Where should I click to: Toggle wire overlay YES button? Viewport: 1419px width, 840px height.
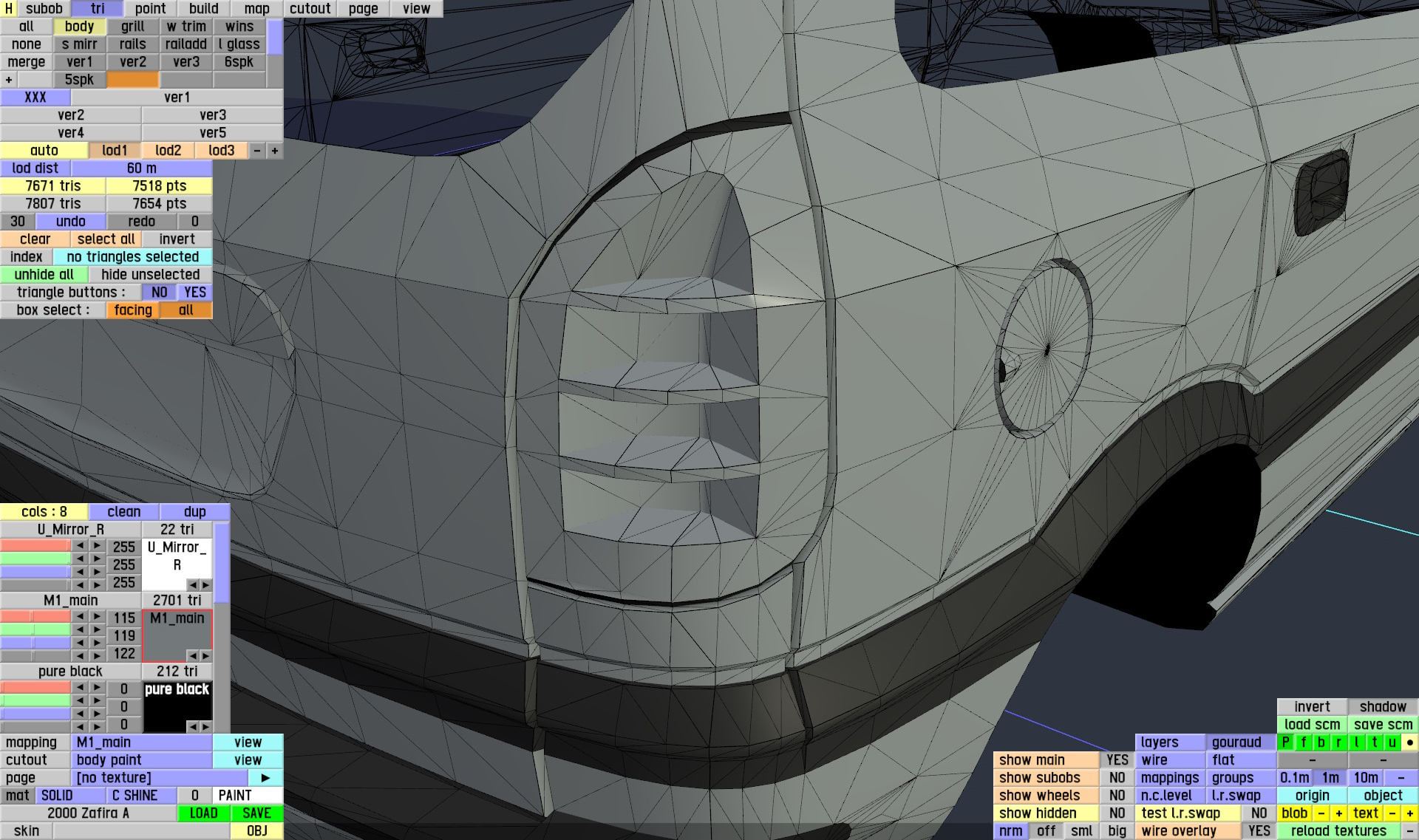click(1259, 831)
